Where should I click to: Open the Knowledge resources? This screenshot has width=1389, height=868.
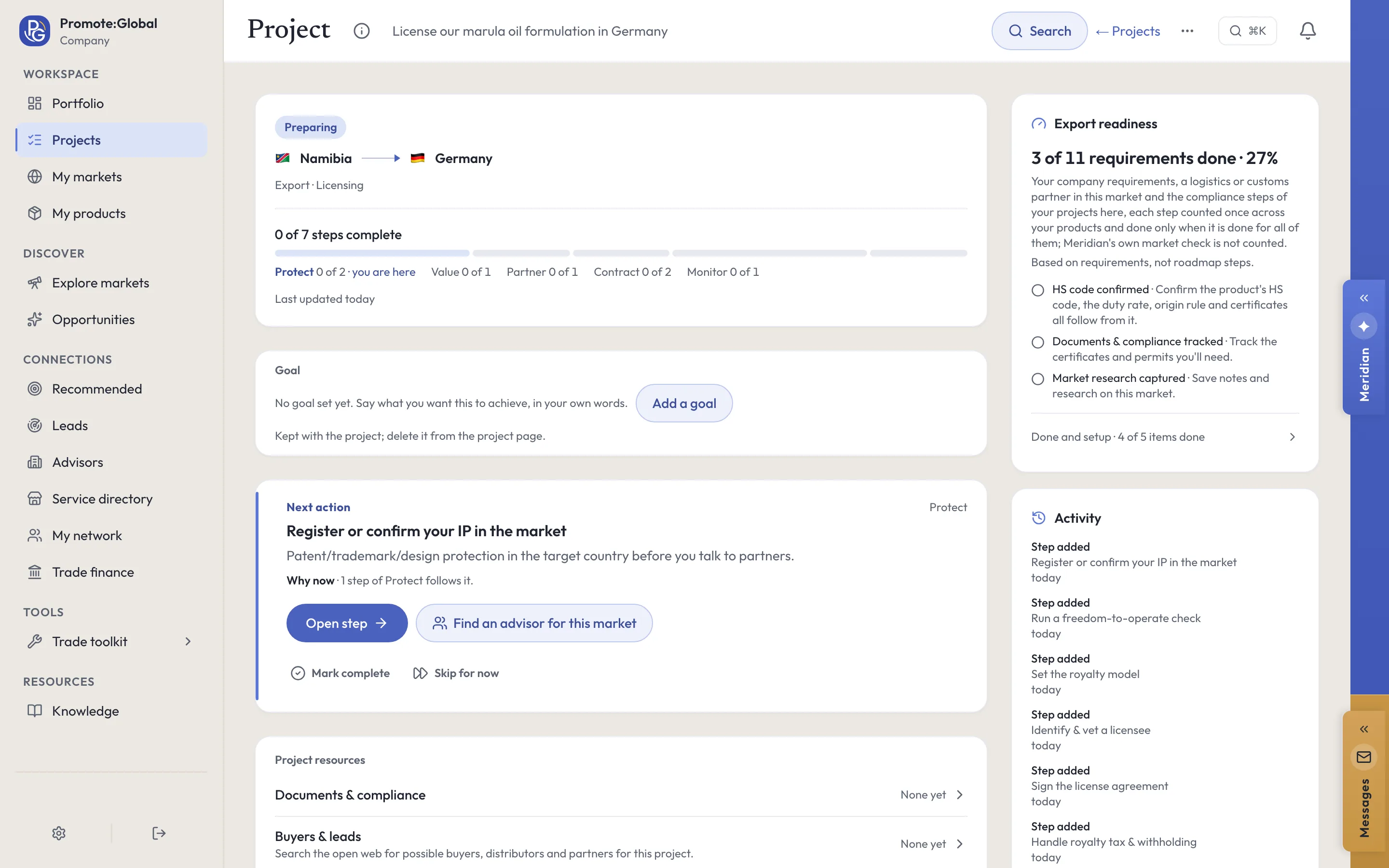click(x=111, y=711)
